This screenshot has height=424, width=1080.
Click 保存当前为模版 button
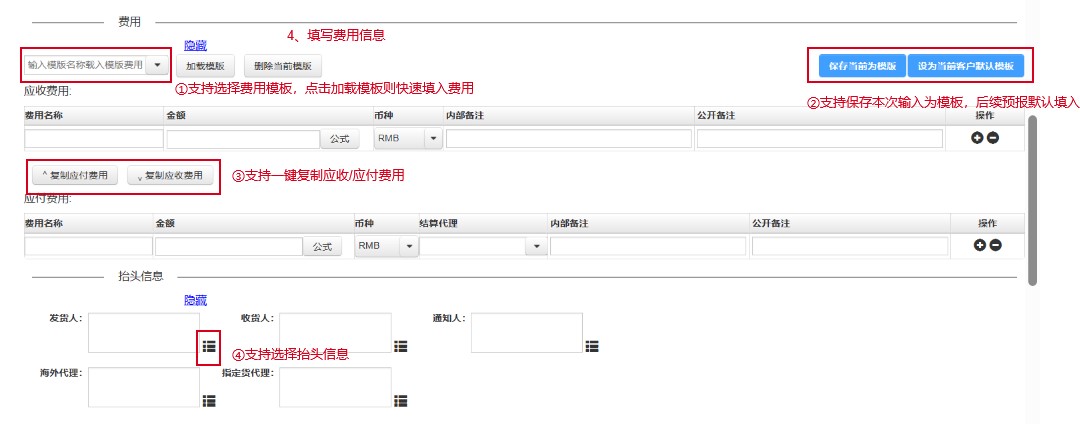pos(862,66)
